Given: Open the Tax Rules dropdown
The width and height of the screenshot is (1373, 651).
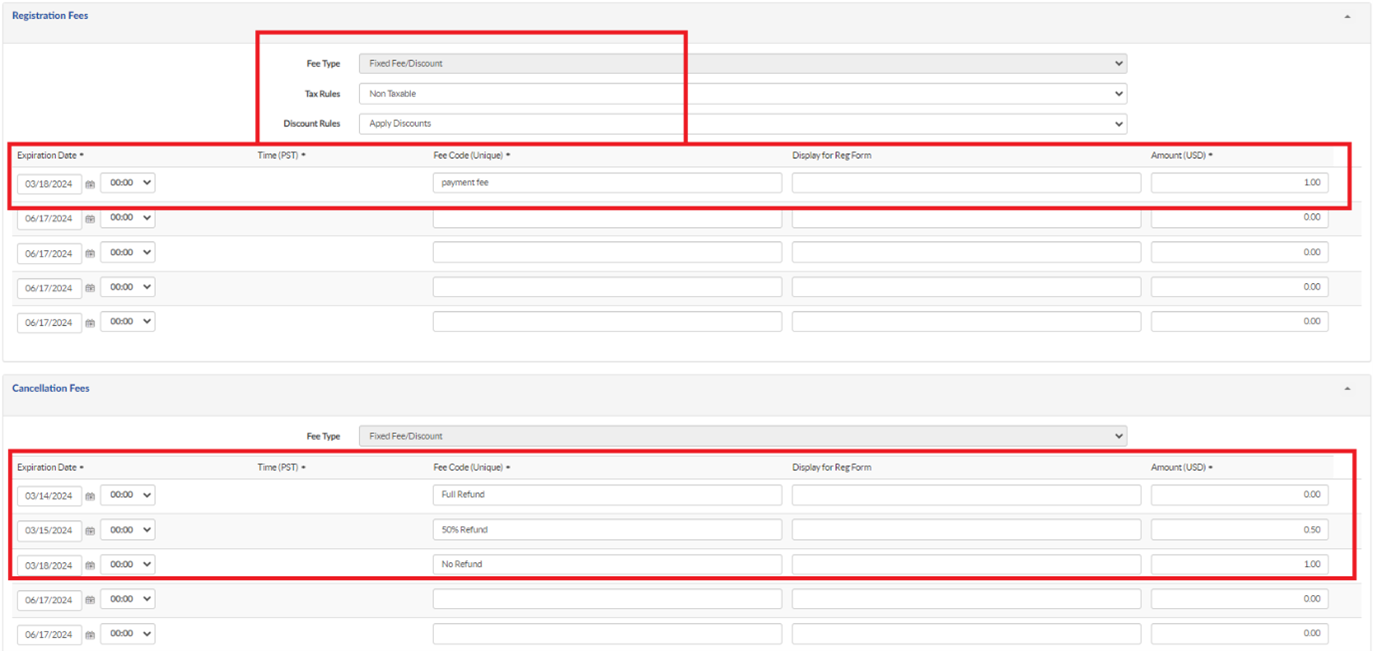Looking at the screenshot, I should tap(742, 94).
